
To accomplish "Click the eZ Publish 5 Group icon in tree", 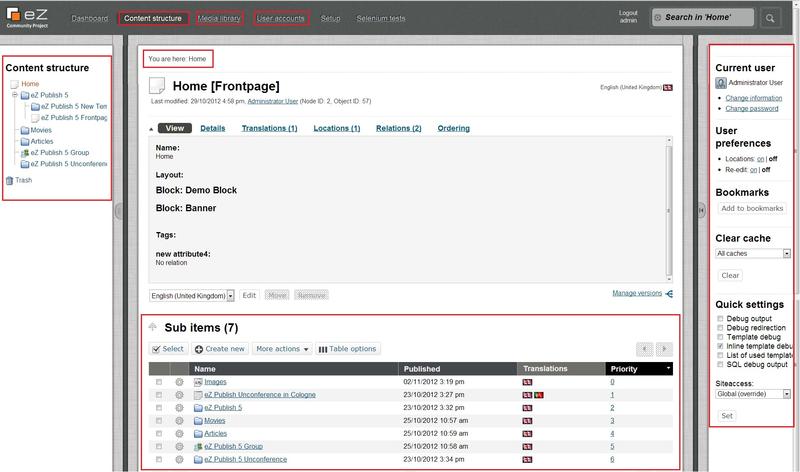I will click(x=24, y=153).
